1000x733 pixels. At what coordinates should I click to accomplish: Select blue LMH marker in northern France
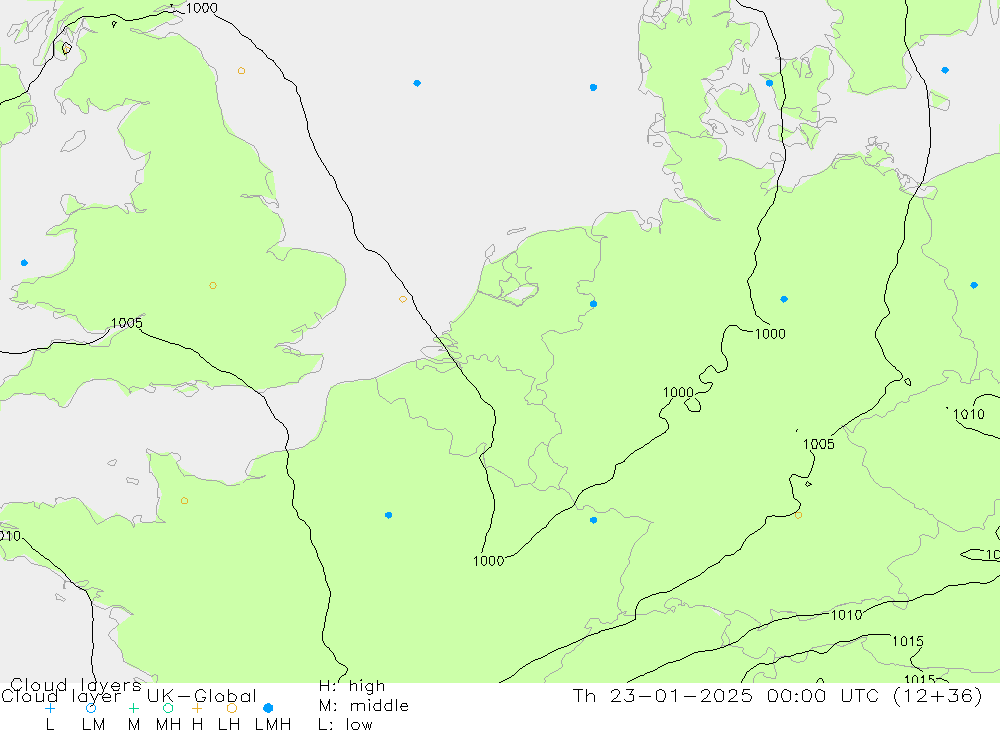coord(388,515)
